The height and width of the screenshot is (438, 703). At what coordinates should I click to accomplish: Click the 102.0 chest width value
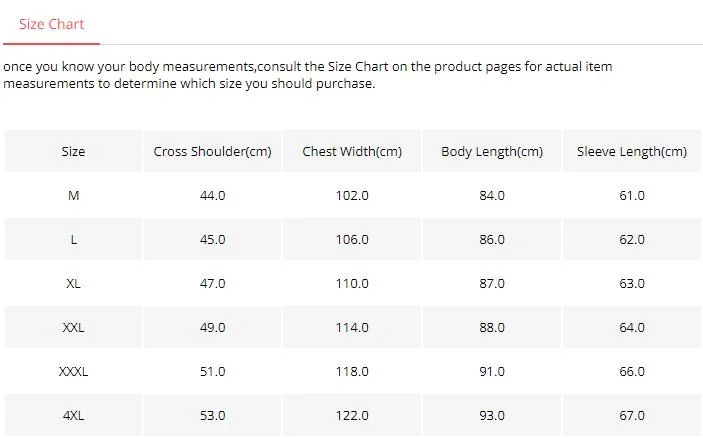pyautogui.click(x=352, y=196)
